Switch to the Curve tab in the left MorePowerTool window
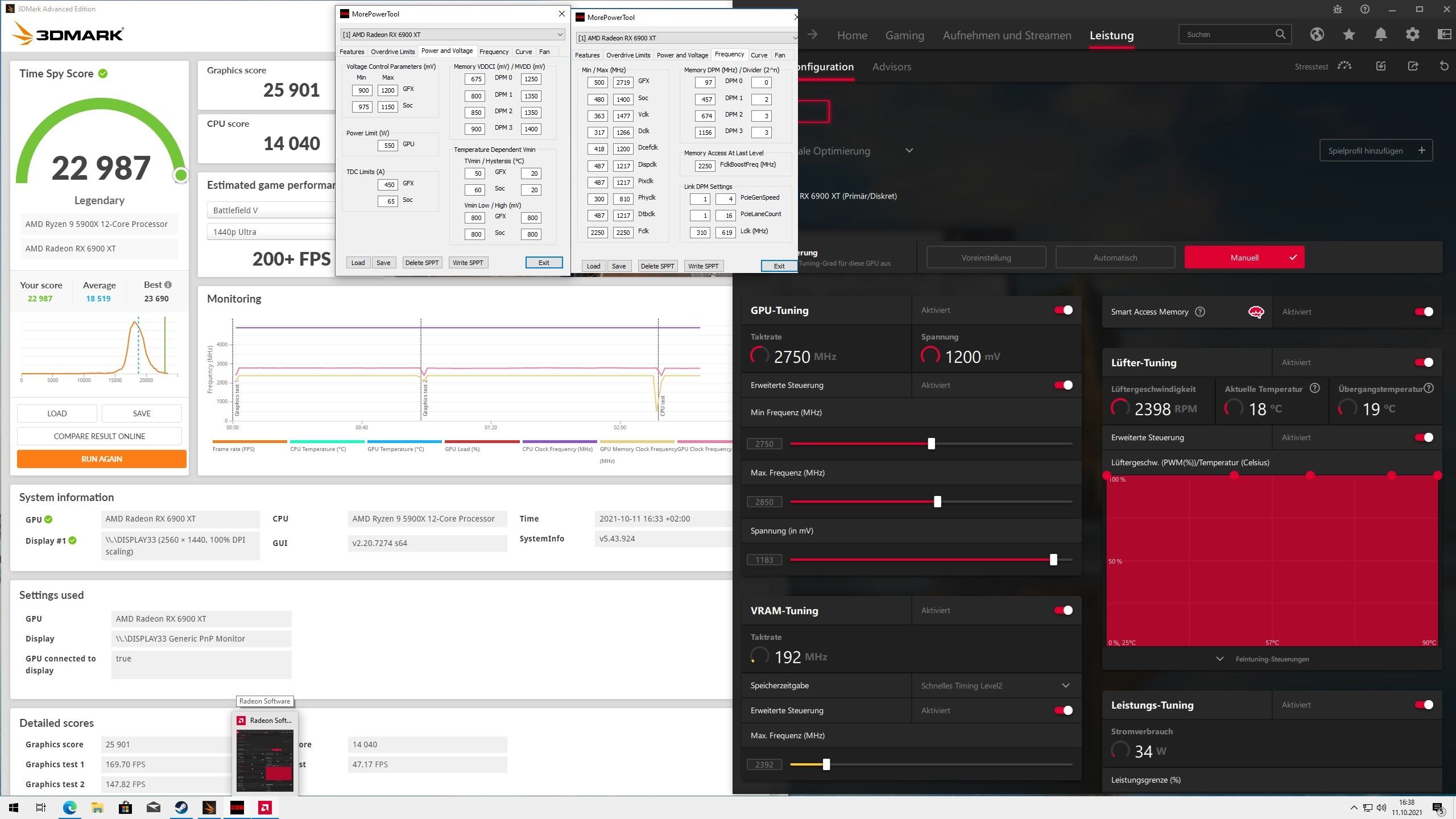 [523, 52]
